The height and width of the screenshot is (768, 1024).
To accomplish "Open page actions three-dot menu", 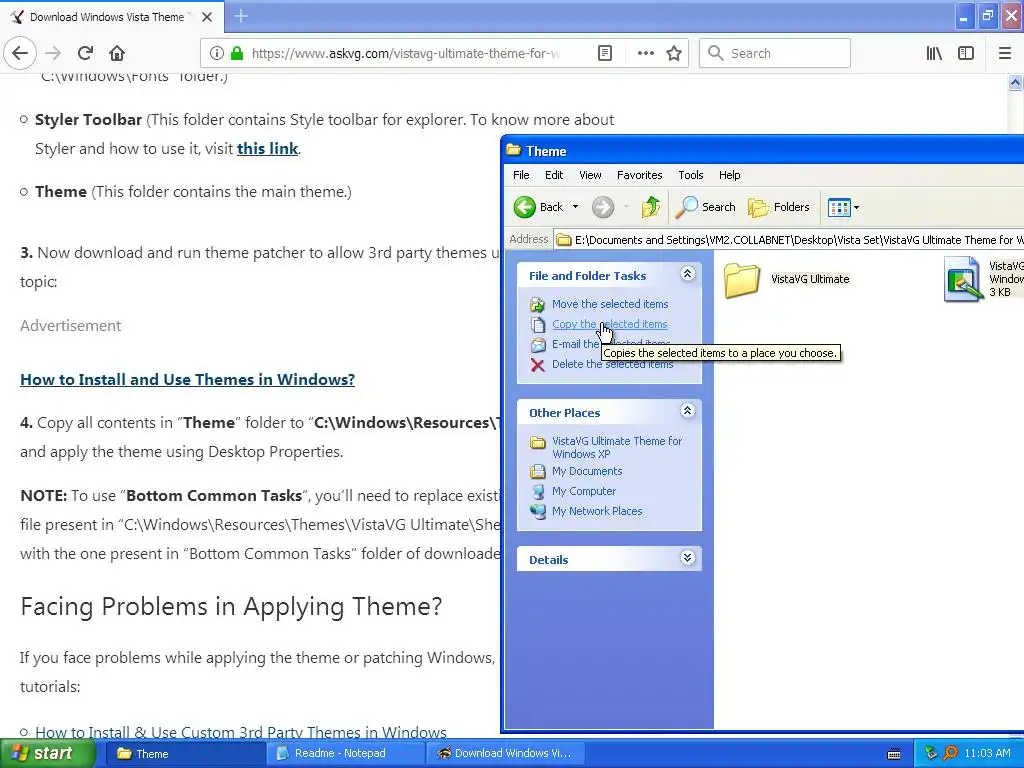I will pyautogui.click(x=645, y=54).
